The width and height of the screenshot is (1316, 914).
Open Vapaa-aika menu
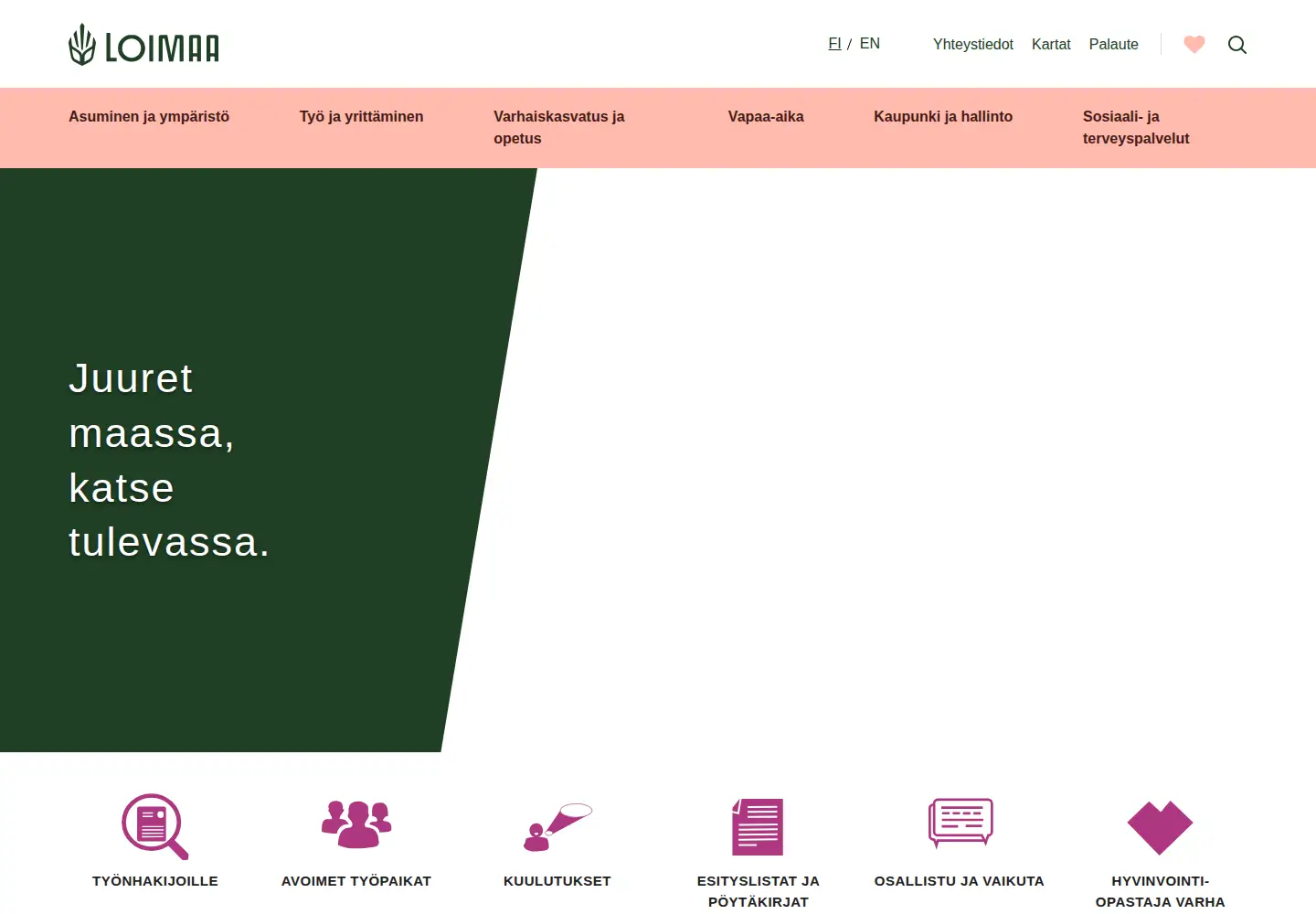pos(766,117)
